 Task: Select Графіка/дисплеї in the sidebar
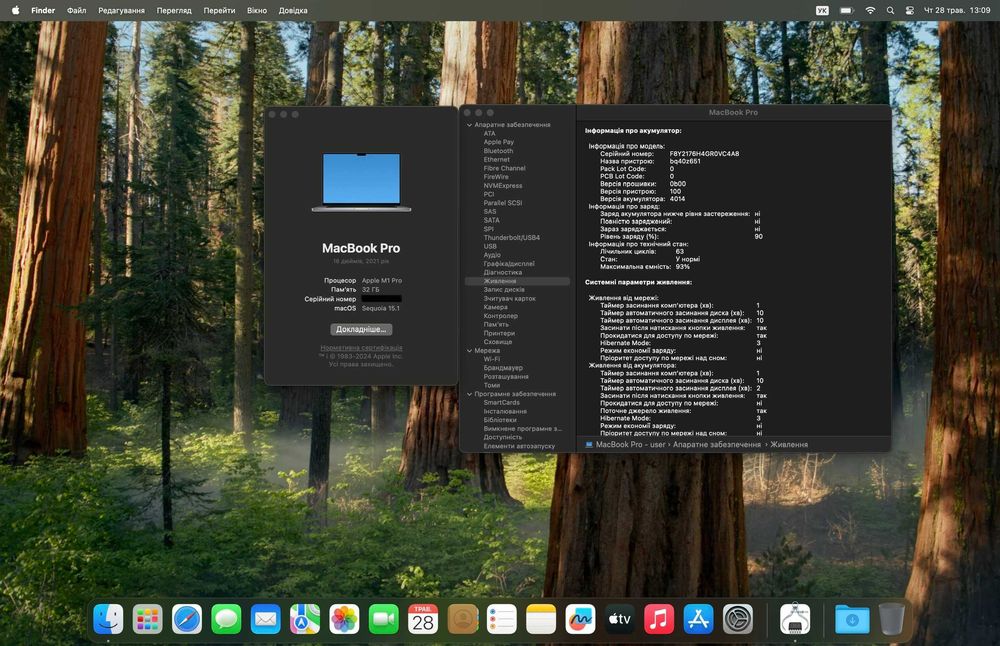tap(509, 263)
